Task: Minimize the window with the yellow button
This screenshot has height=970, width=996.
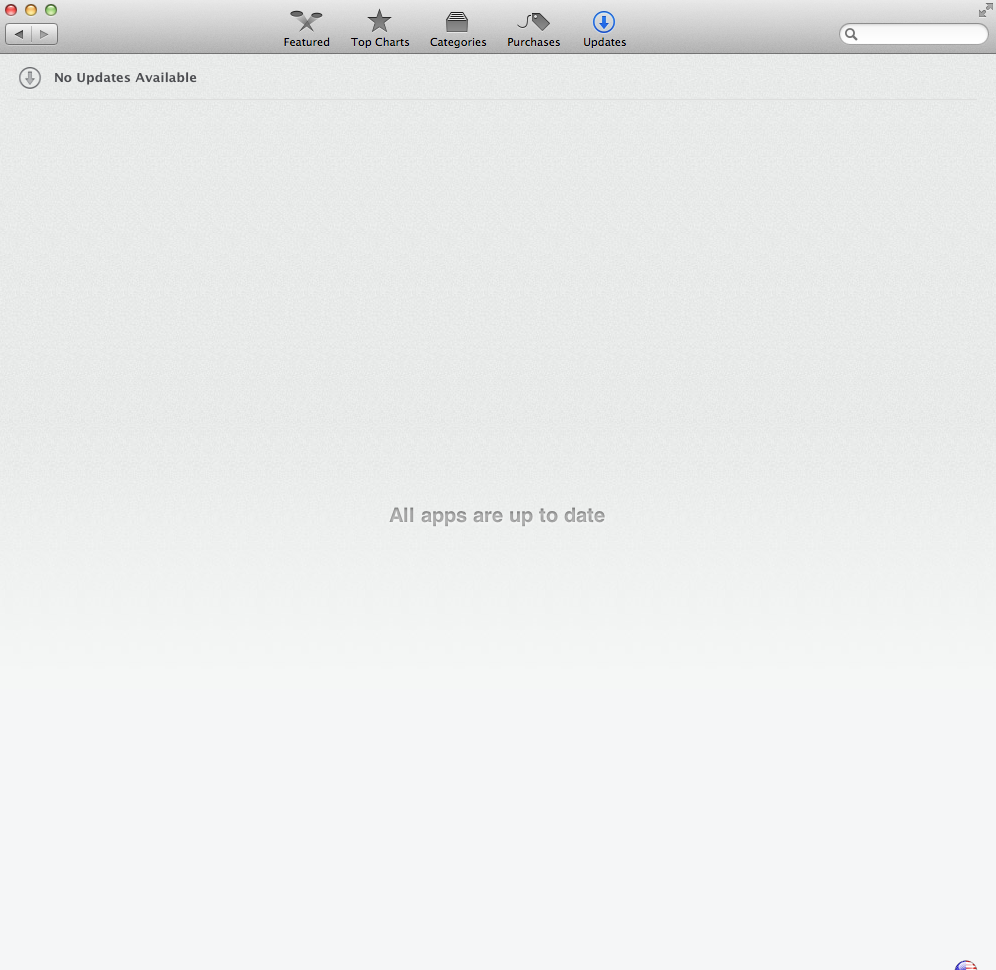Action: click(x=30, y=10)
